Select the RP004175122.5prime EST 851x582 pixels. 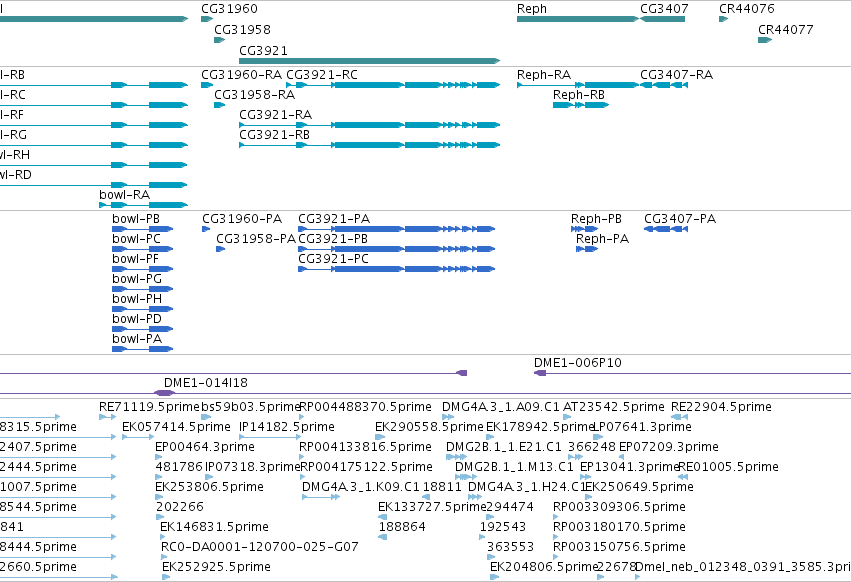(302, 477)
